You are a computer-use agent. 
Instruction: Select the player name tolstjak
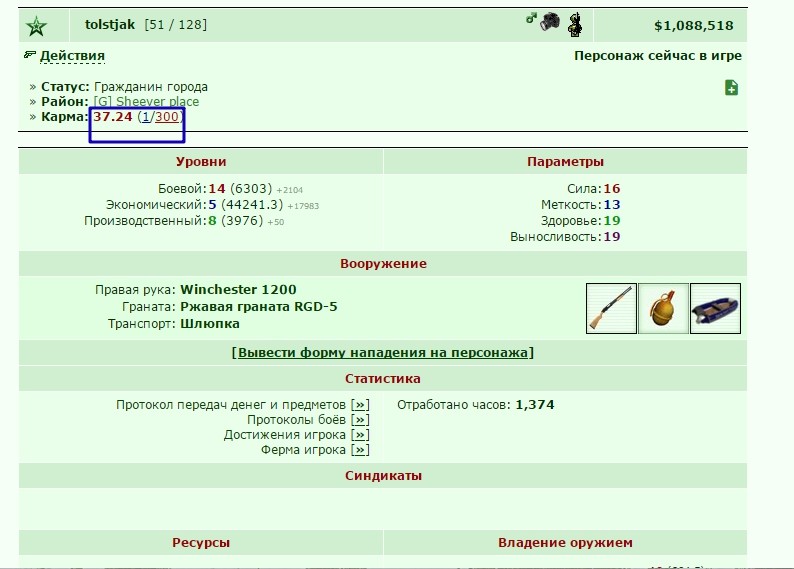110,25
